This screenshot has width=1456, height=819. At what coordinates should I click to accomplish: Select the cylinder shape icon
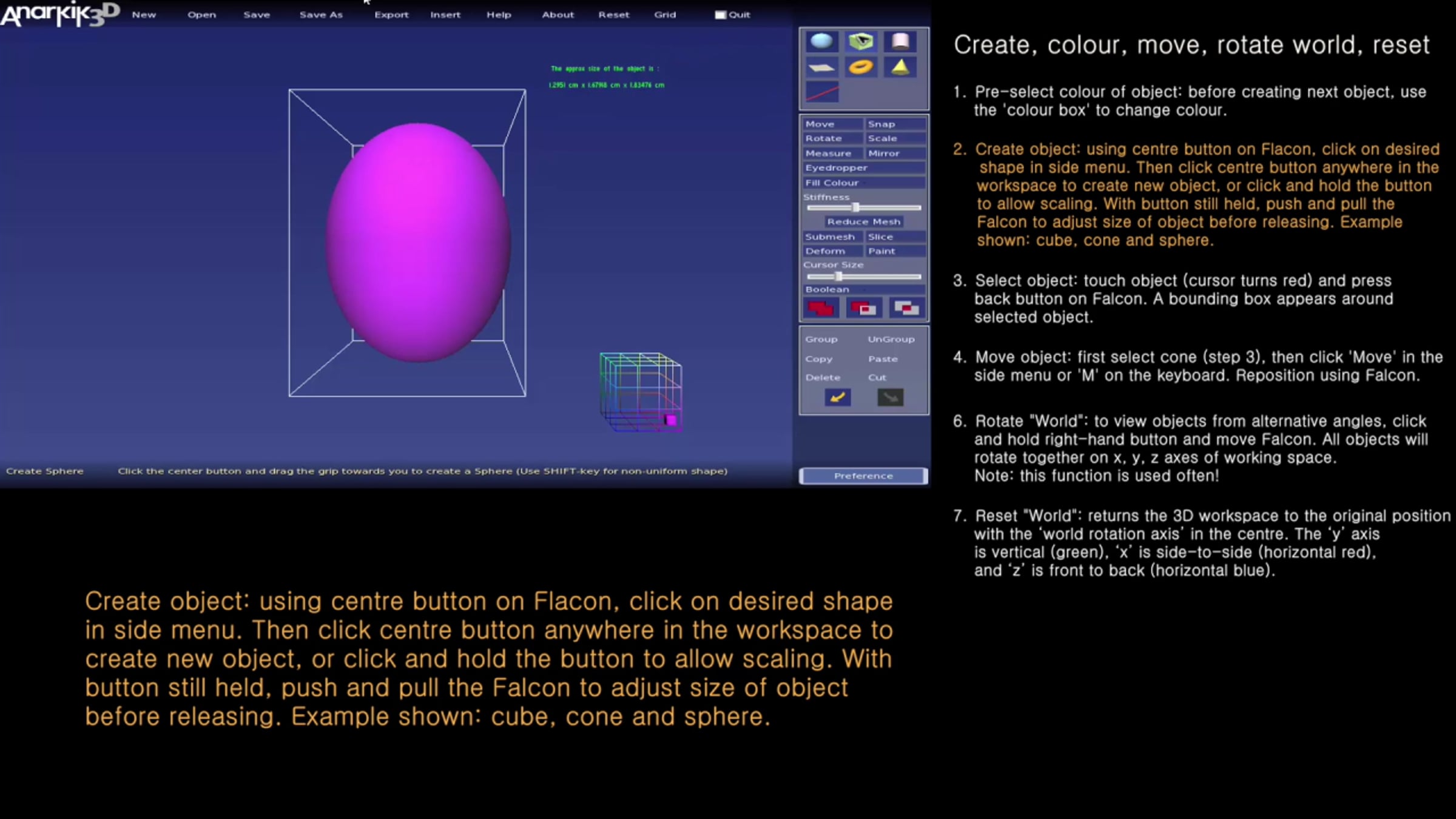pos(900,41)
